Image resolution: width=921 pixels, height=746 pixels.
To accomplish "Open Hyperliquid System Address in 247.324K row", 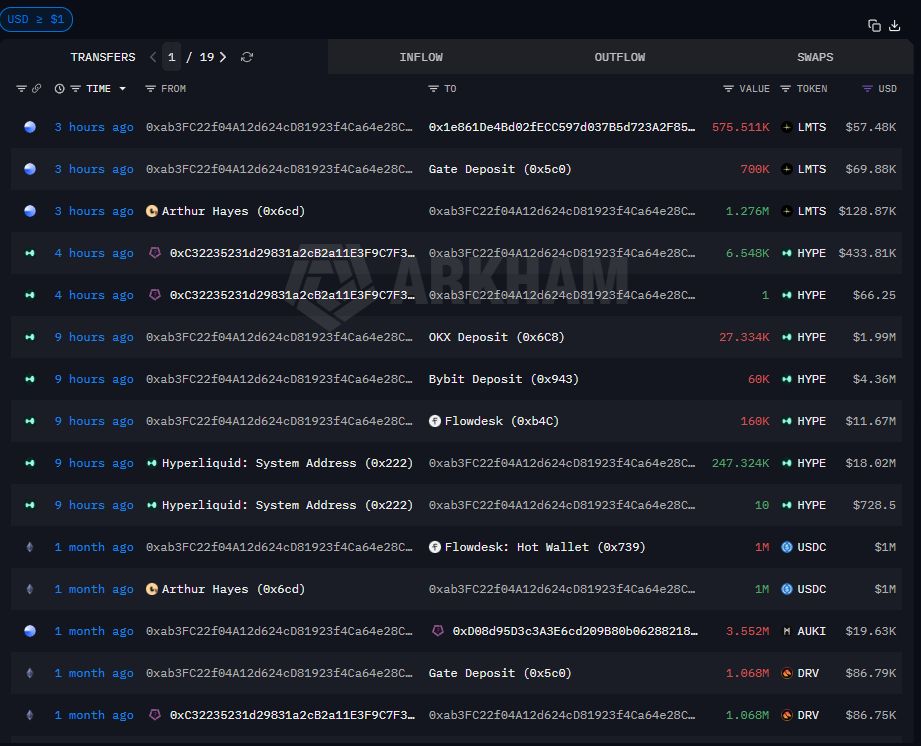I will (x=287, y=463).
